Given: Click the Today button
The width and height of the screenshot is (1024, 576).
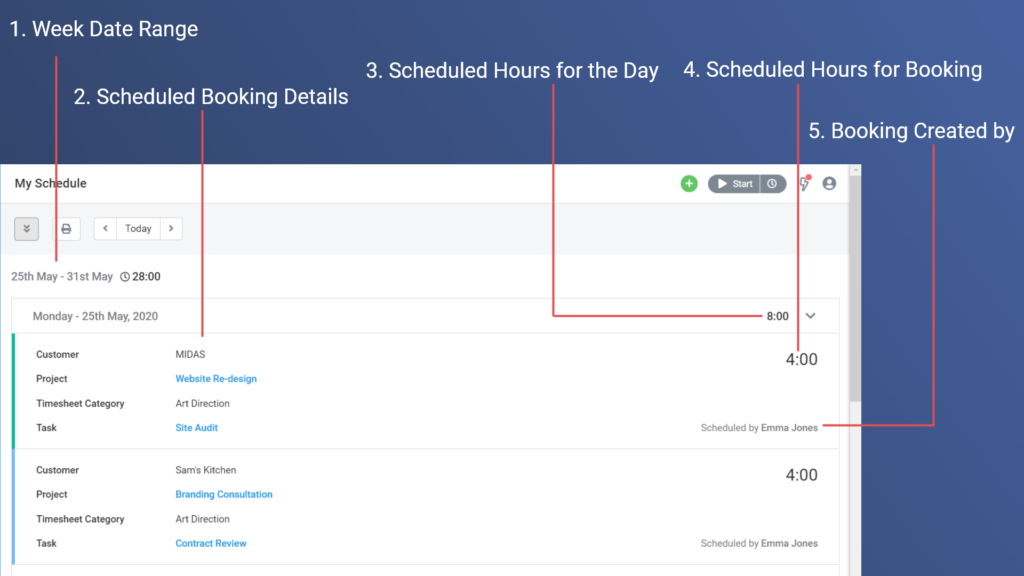Looking at the screenshot, I should (138, 228).
